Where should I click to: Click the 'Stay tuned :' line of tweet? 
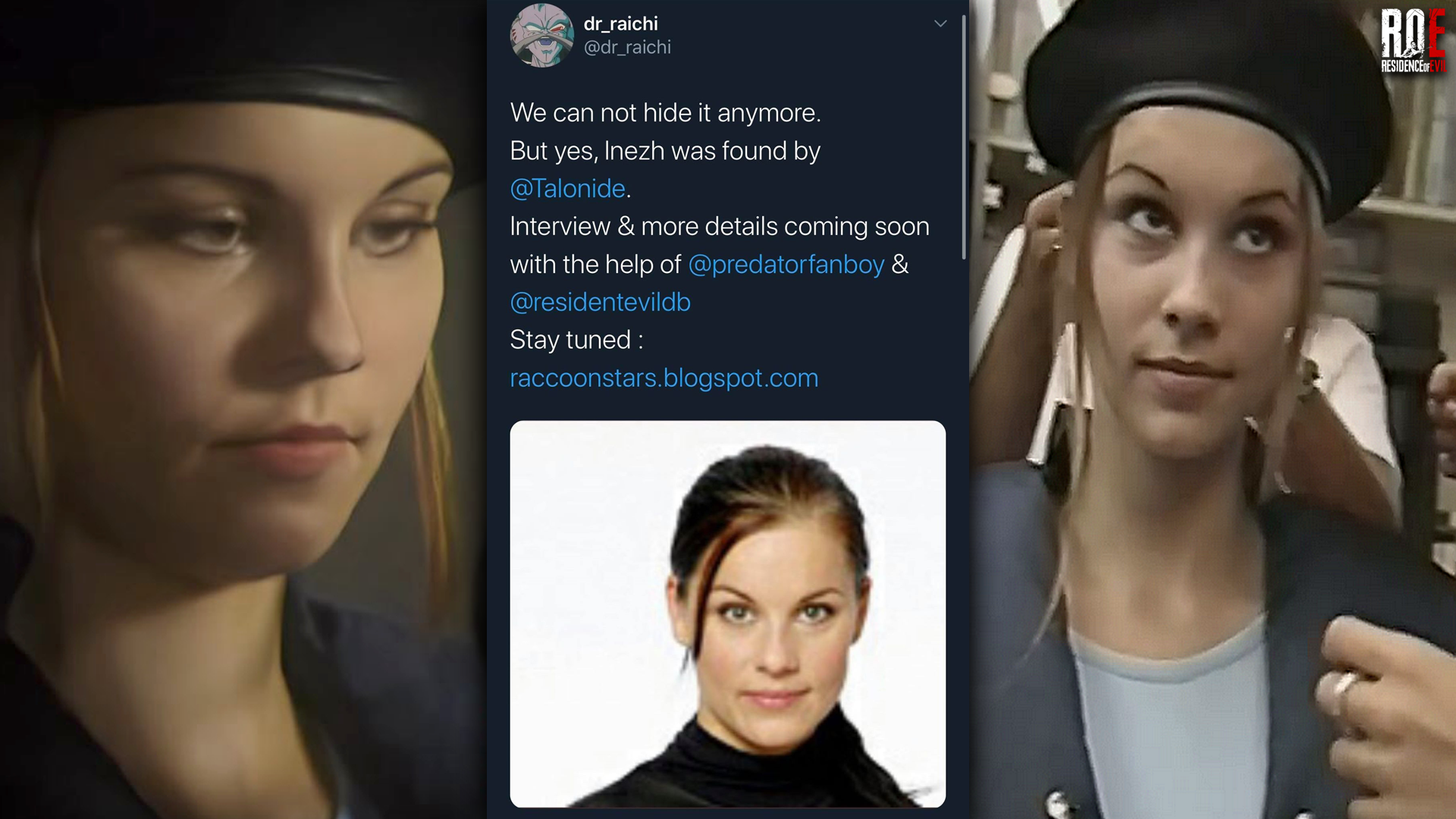[576, 340]
